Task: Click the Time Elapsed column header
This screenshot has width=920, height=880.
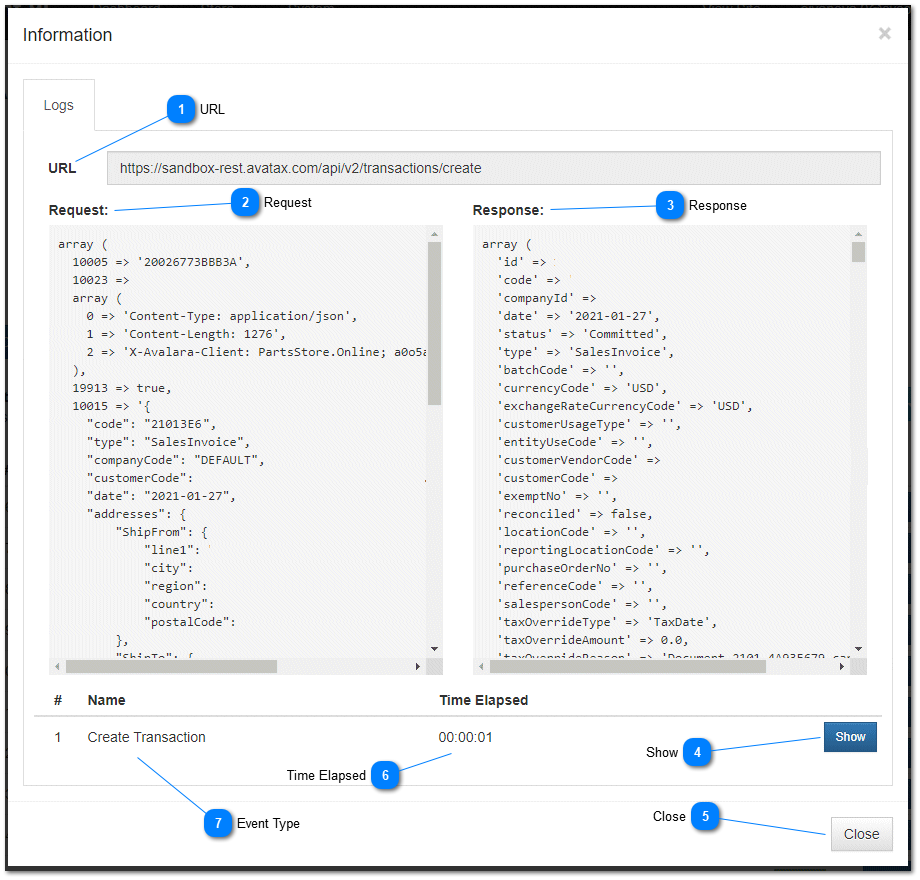Action: [x=483, y=700]
